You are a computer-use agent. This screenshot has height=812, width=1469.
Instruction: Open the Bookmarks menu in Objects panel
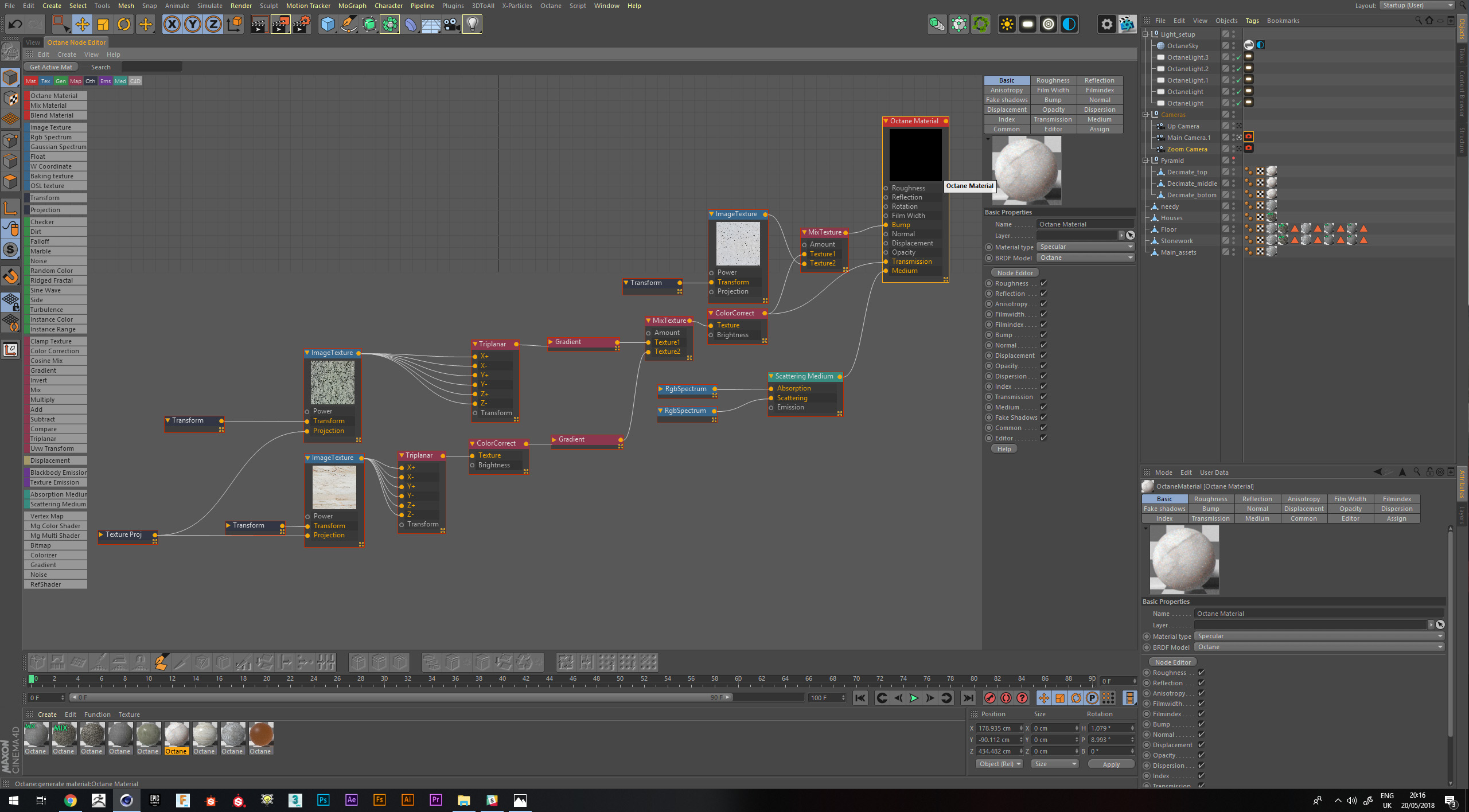coord(1283,21)
